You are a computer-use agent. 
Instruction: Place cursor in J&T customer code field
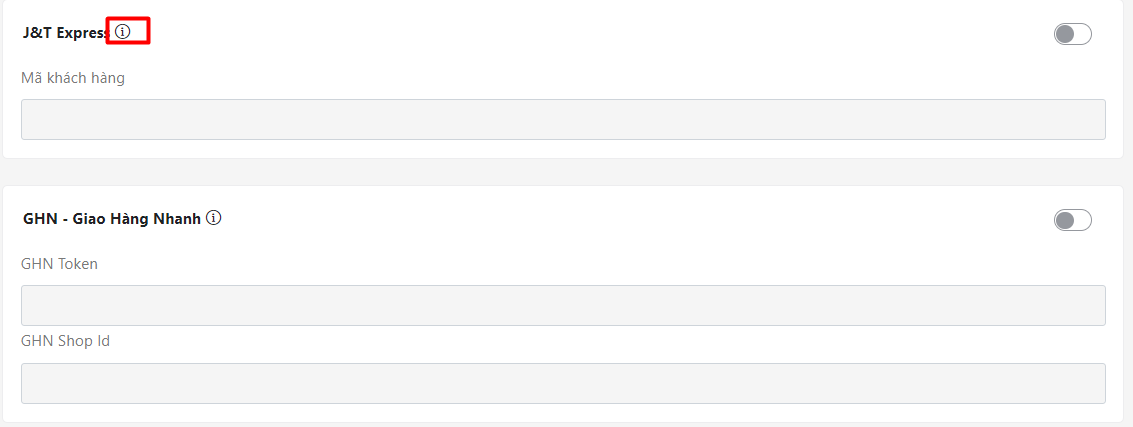(x=563, y=119)
